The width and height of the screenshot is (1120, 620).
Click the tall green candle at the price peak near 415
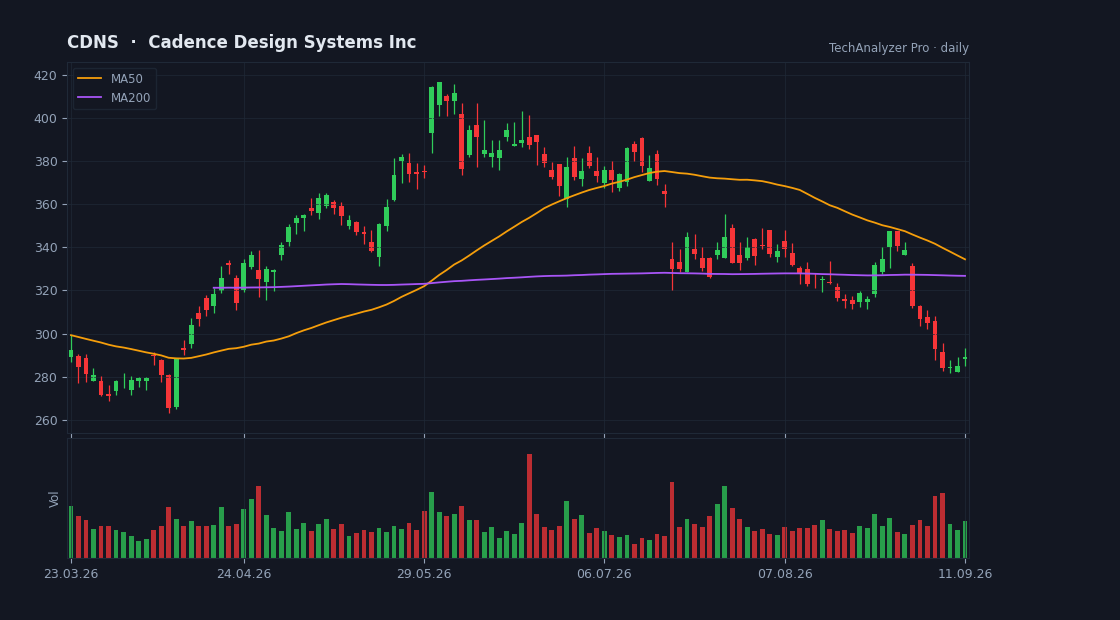tap(431, 110)
